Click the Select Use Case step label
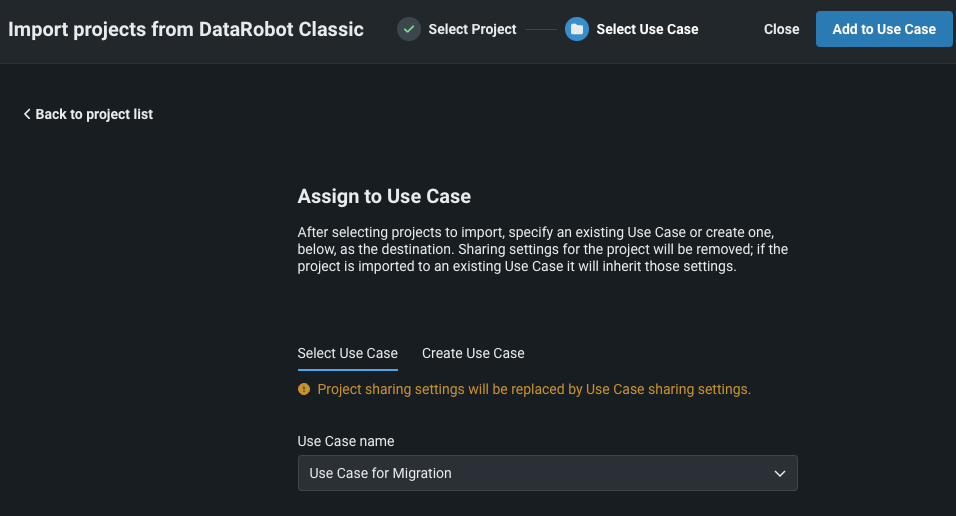Viewport: 956px width, 516px height. (647, 29)
